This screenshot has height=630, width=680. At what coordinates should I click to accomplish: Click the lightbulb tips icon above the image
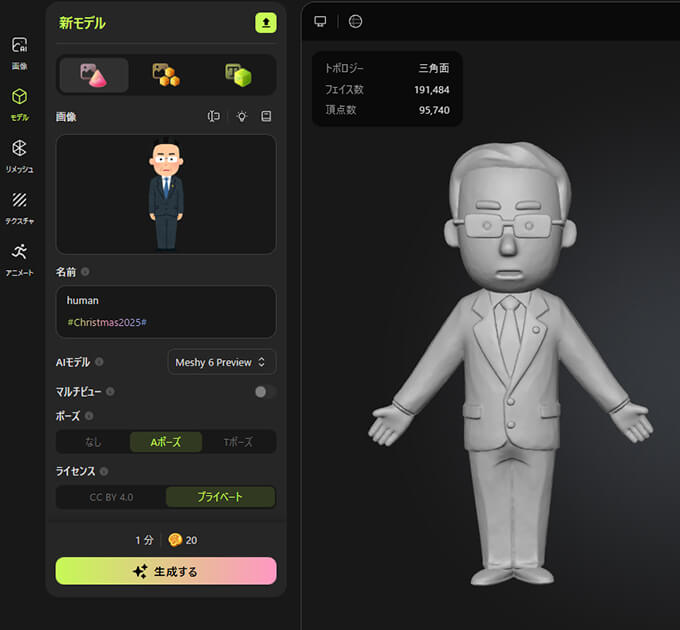241,117
